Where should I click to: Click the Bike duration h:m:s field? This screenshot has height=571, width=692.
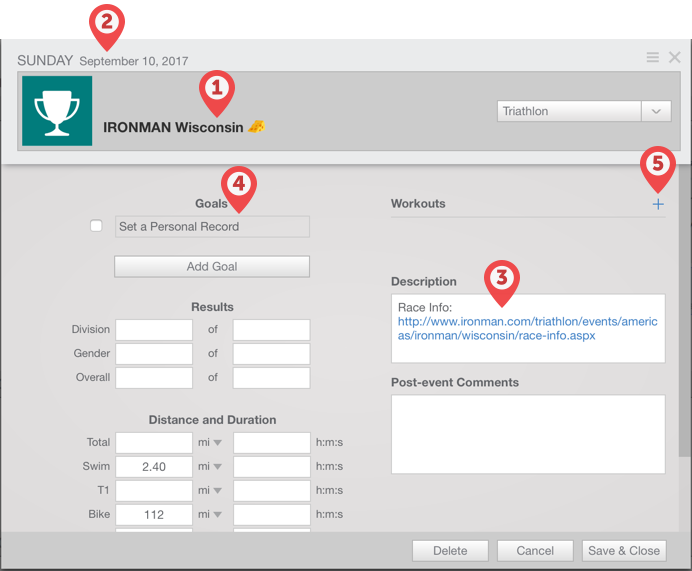[x=272, y=515]
